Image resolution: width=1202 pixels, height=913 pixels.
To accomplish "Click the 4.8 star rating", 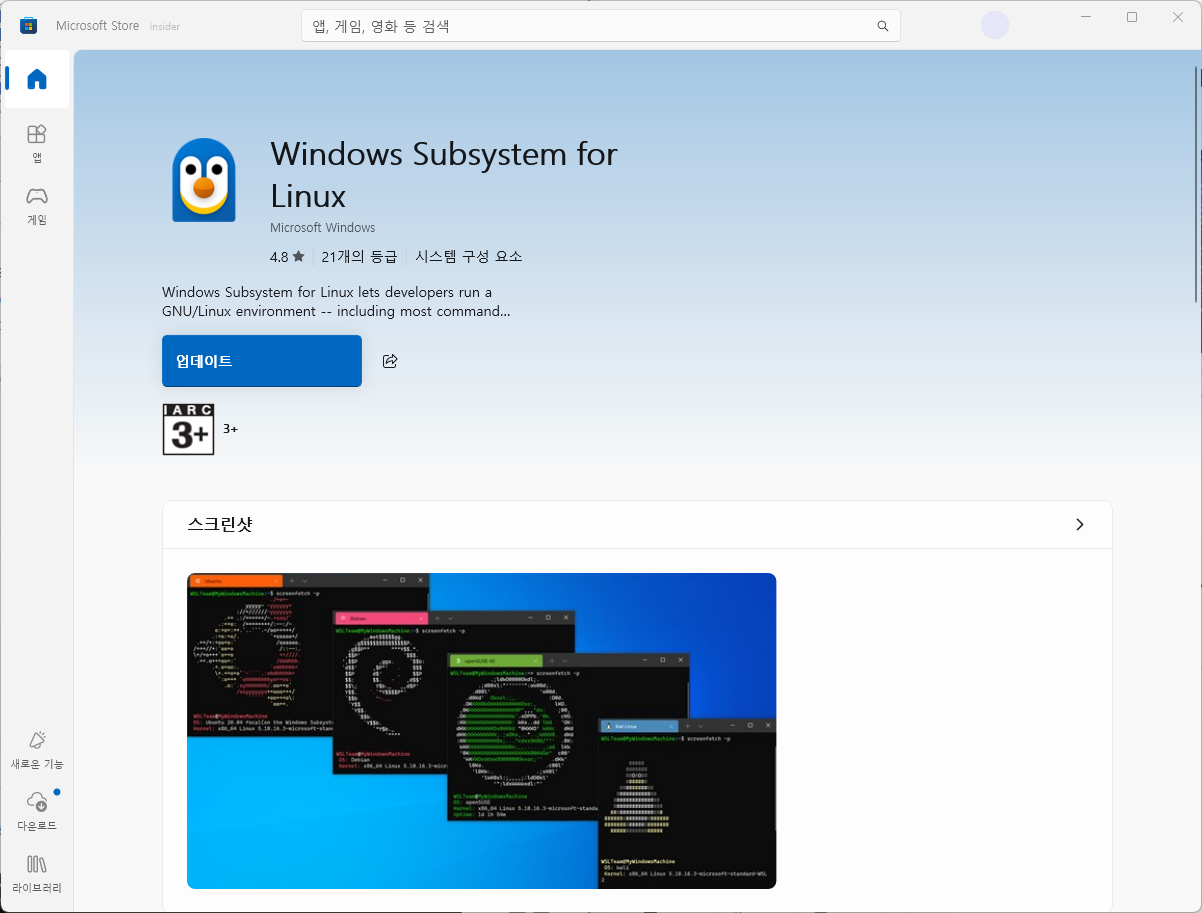I will (287, 257).
